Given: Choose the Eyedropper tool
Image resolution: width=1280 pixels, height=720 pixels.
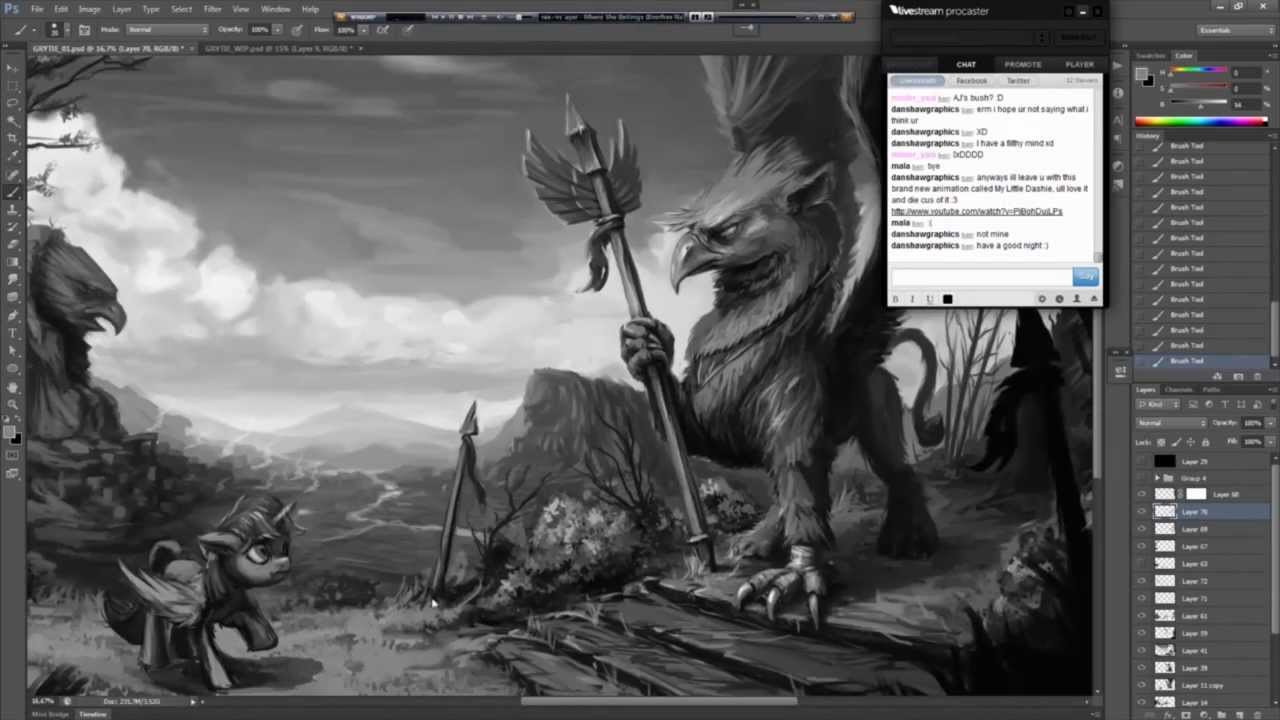Looking at the screenshot, I should coord(13,156).
